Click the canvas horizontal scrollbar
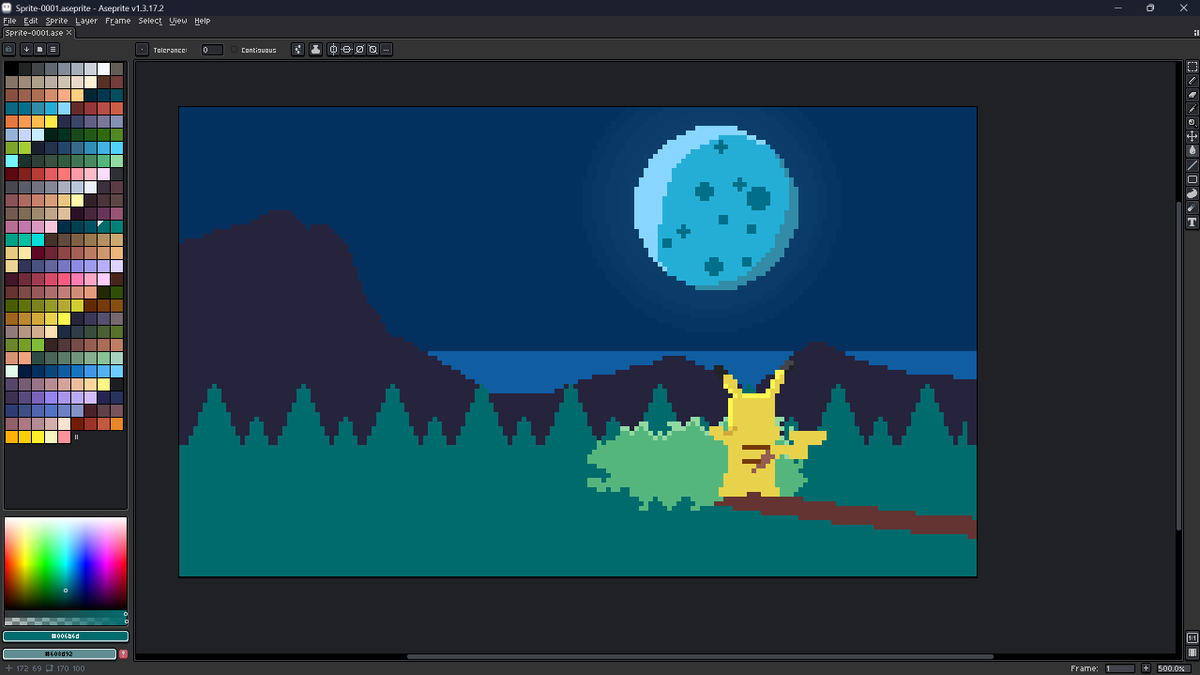 point(700,657)
